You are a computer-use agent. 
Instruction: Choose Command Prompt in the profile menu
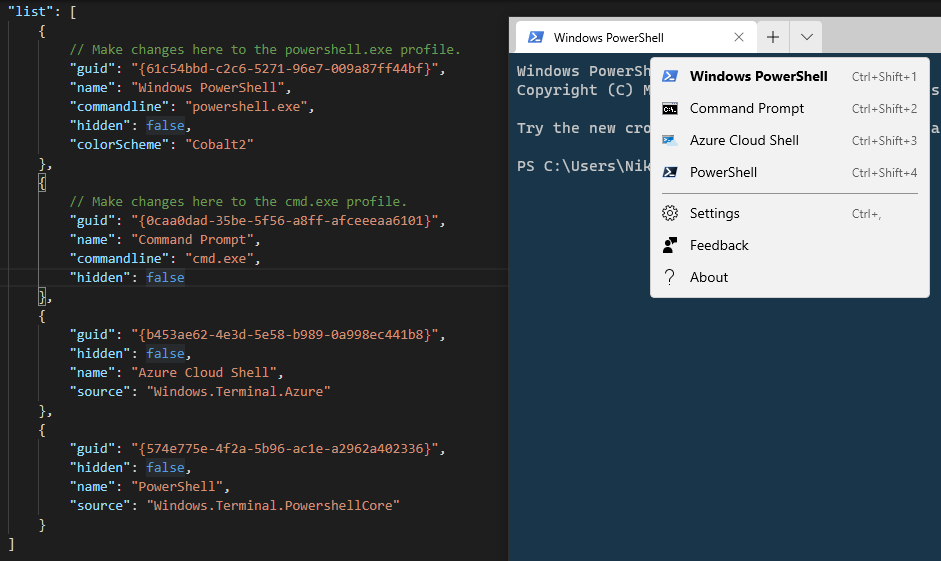tap(790, 109)
